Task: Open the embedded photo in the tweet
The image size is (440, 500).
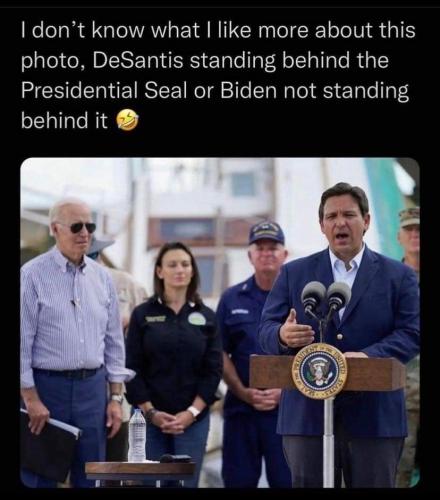Action: click(220, 323)
